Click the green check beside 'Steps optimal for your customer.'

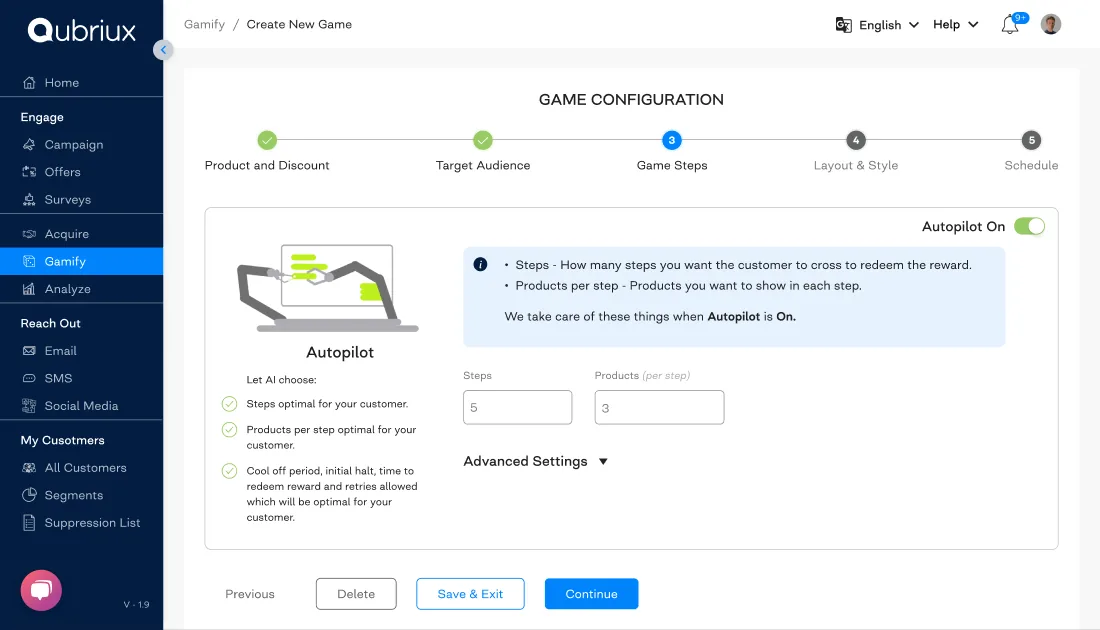point(229,404)
